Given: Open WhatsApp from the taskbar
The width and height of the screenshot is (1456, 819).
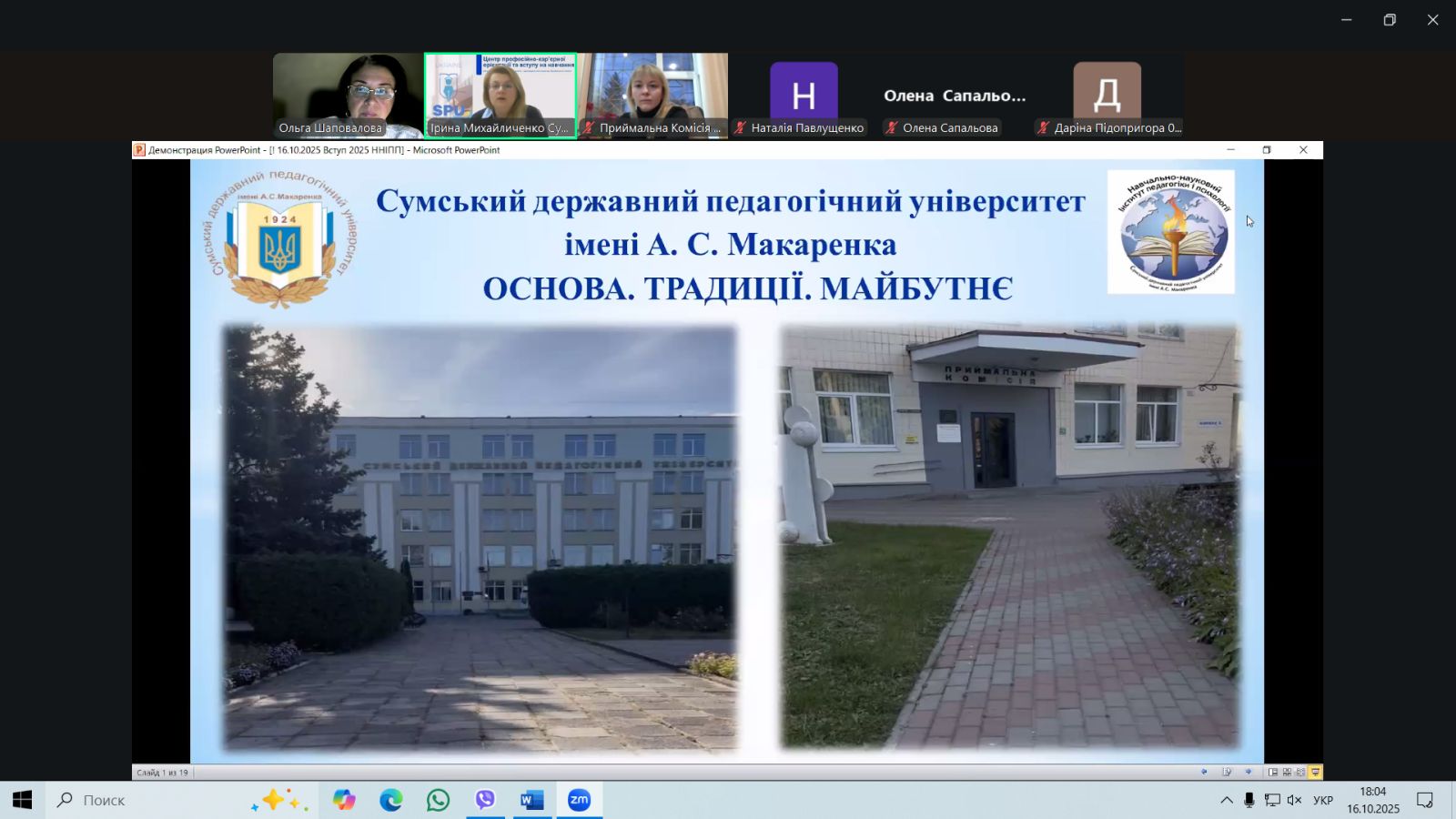Looking at the screenshot, I should point(438,800).
